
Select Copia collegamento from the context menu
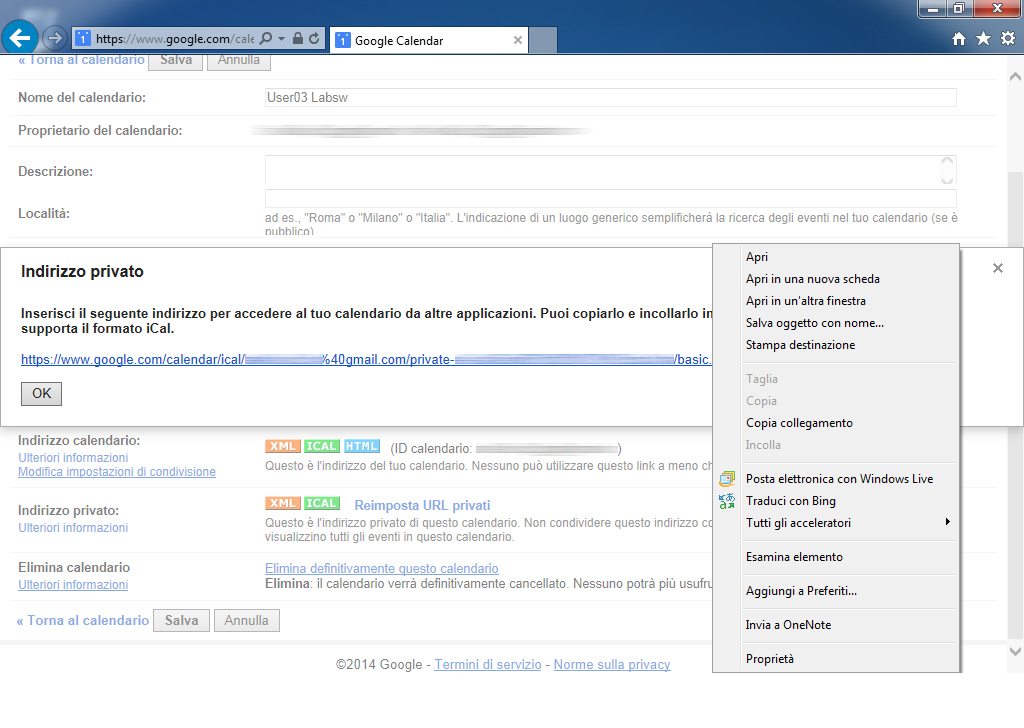(799, 423)
